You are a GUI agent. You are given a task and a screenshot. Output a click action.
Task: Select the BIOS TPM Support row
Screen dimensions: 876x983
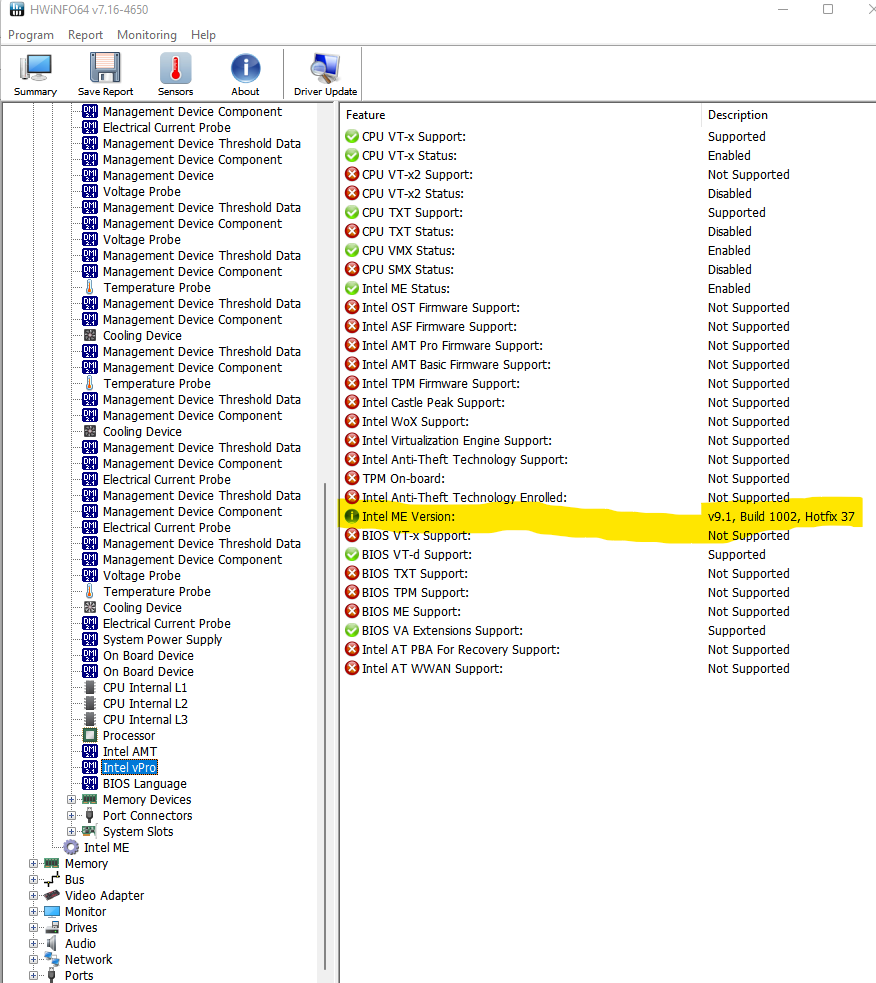tap(608, 592)
